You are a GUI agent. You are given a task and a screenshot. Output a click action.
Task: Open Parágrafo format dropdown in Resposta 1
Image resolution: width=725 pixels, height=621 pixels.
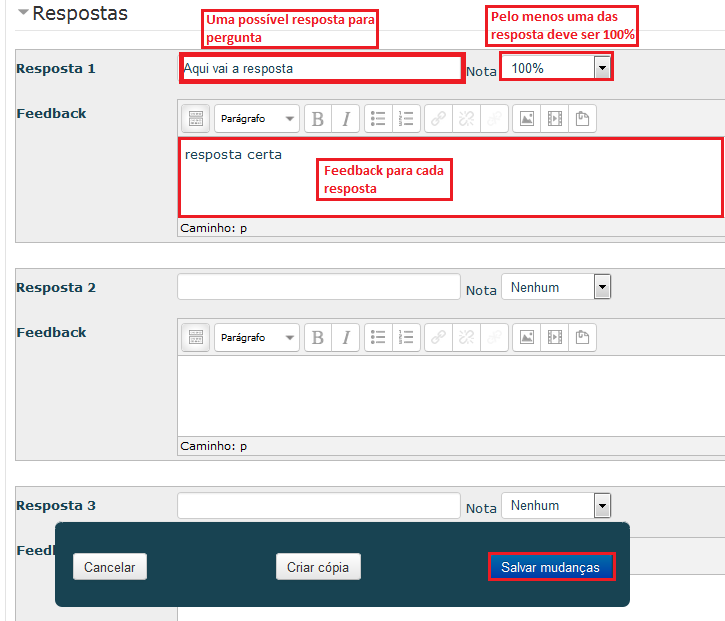(x=256, y=119)
